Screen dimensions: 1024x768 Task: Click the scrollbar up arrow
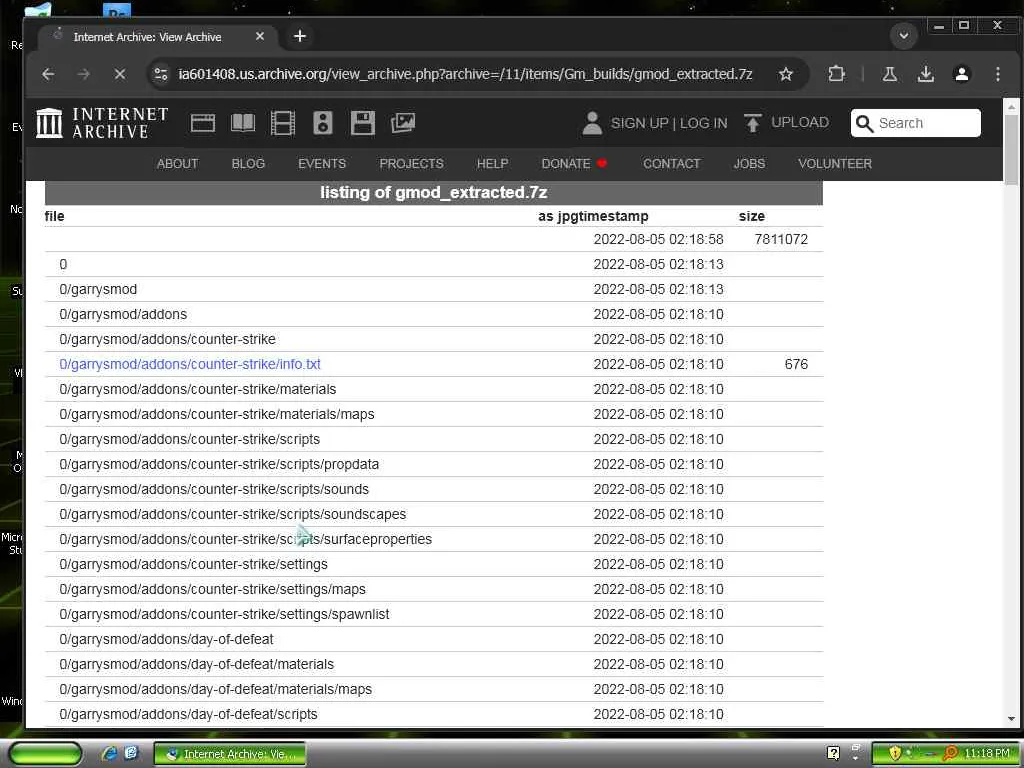point(1011,106)
